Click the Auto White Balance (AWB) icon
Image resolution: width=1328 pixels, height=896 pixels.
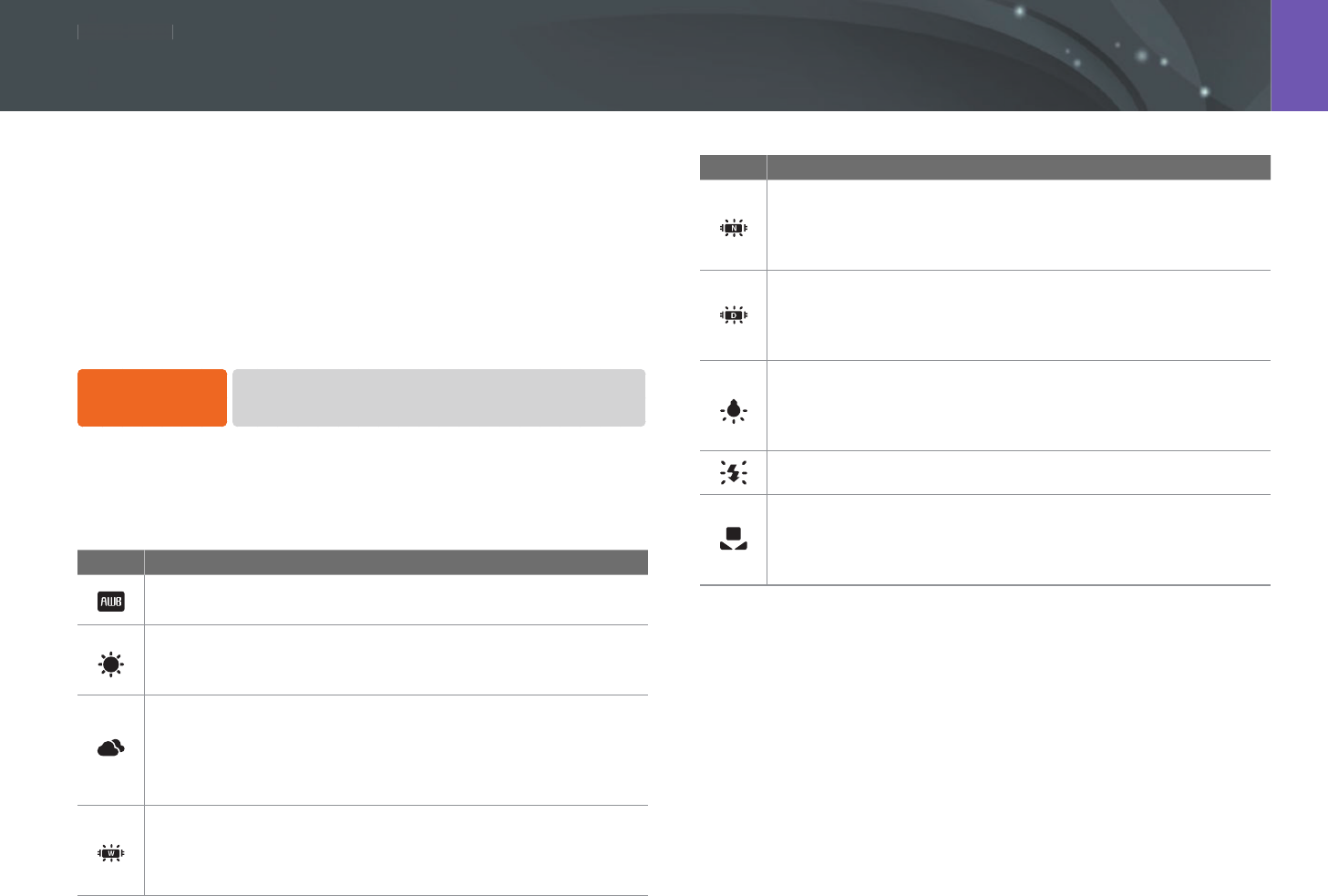(111, 602)
